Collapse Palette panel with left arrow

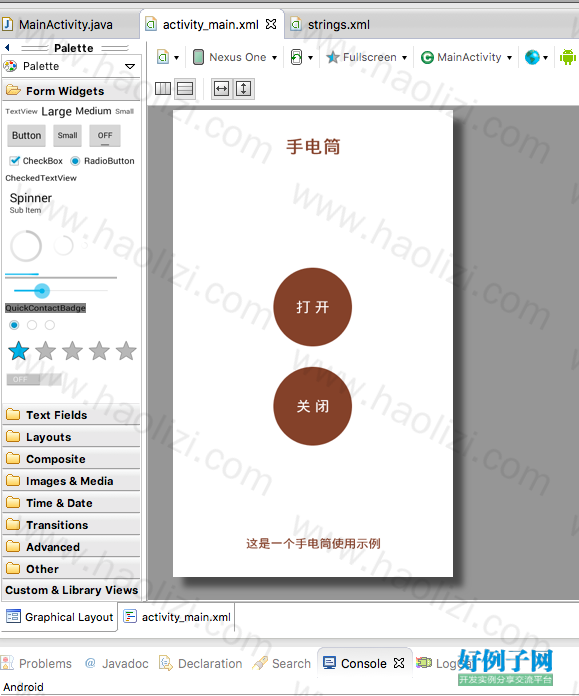point(7,47)
